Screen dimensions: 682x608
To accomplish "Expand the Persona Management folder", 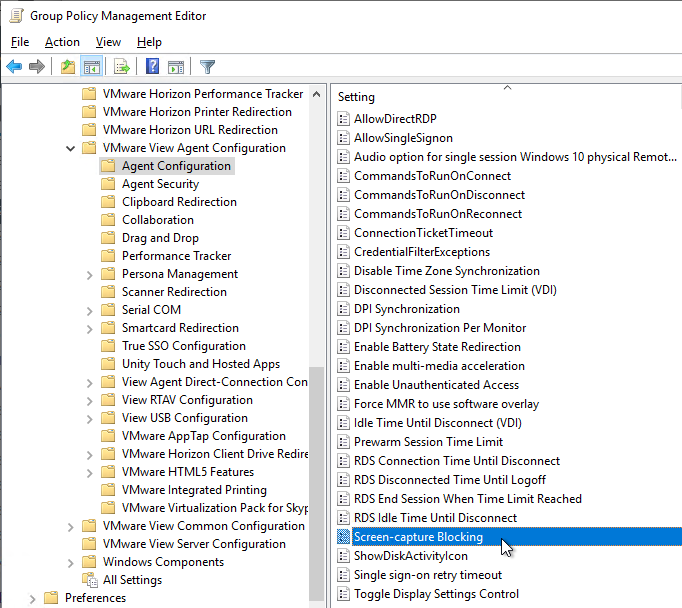I will 90,275.
